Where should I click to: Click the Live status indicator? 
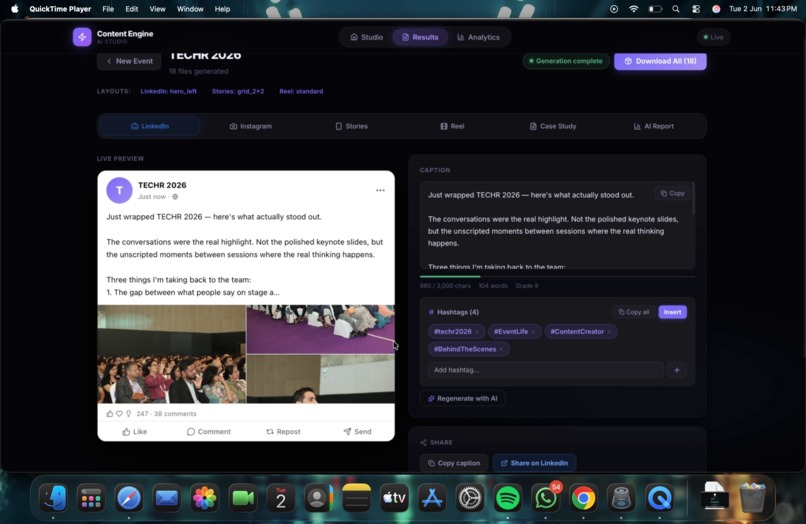(713, 37)
